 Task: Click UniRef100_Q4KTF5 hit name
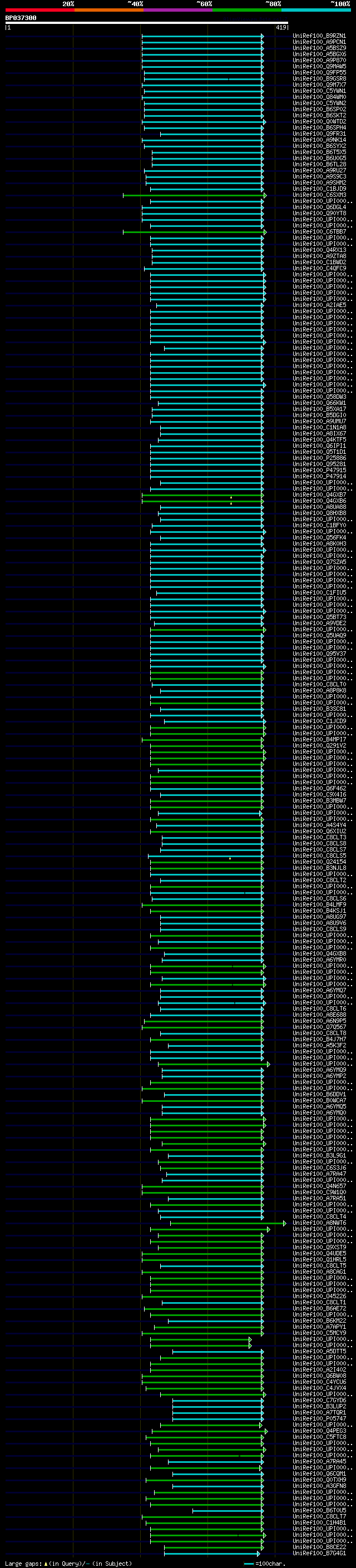(x=319, y=439)
